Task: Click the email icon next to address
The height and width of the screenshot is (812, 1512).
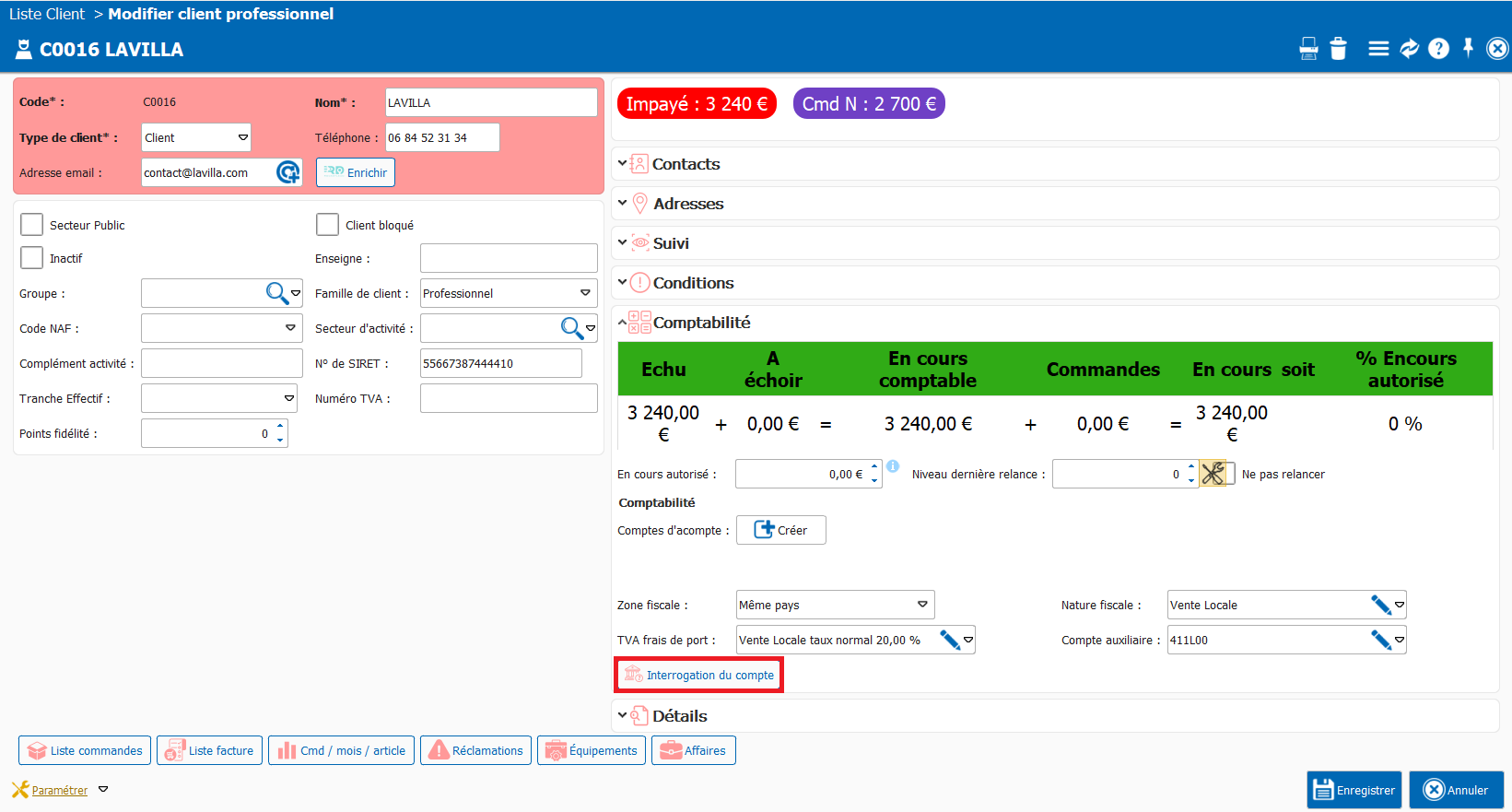Action: point(288,172)
